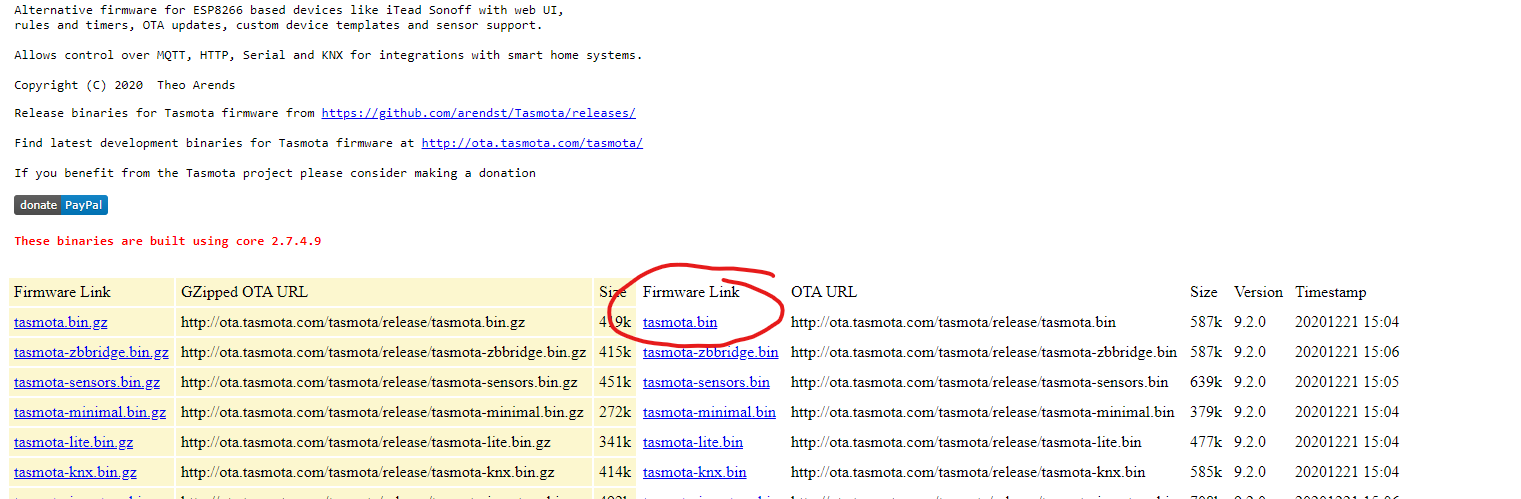Viewport: 1521px width, 499px height.
Task: Download tasmota-minimal.bin.gz firmware
Action: tap(90, 412)
